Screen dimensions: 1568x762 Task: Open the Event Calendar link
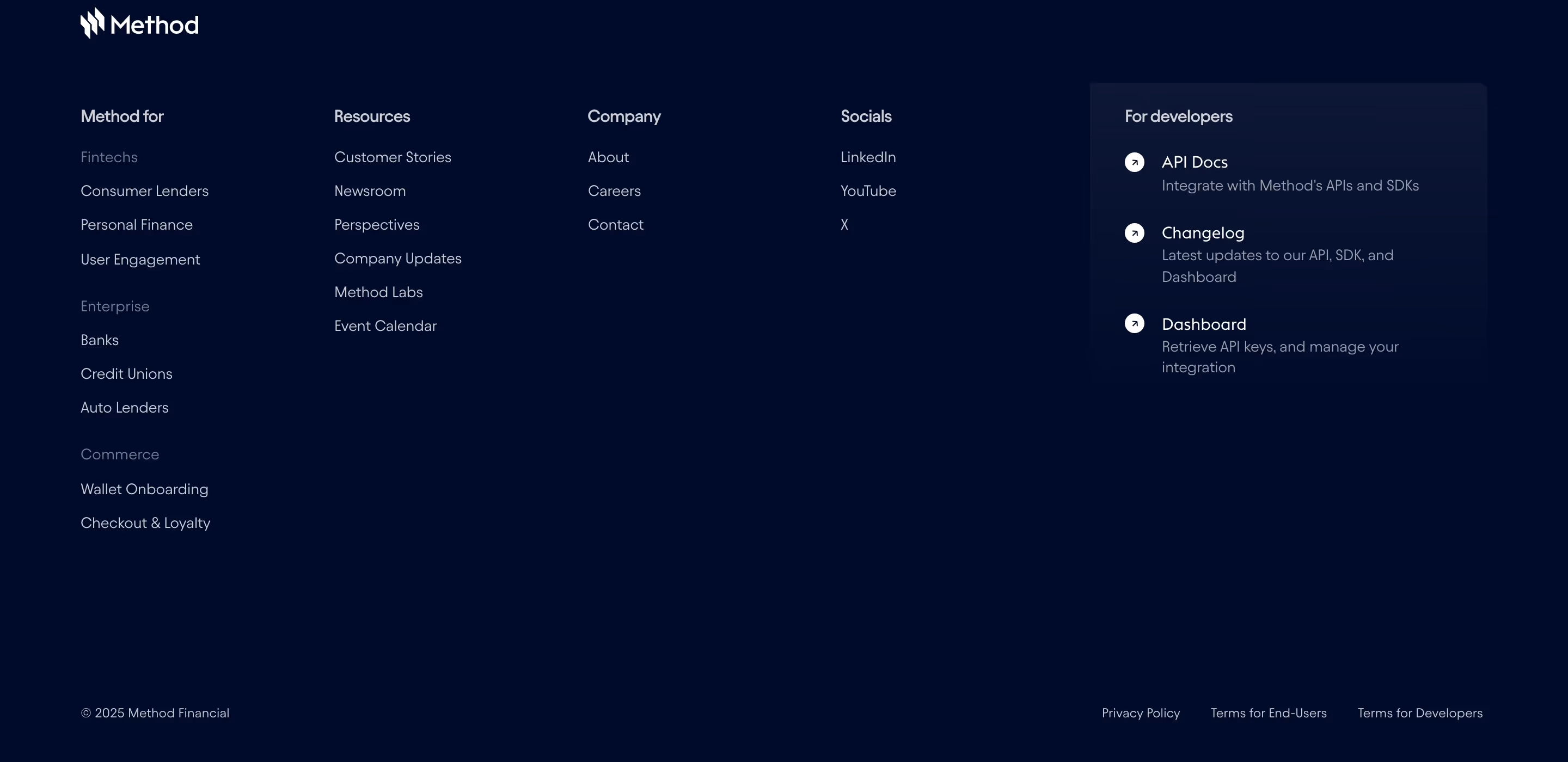click(x=385, y=325)
